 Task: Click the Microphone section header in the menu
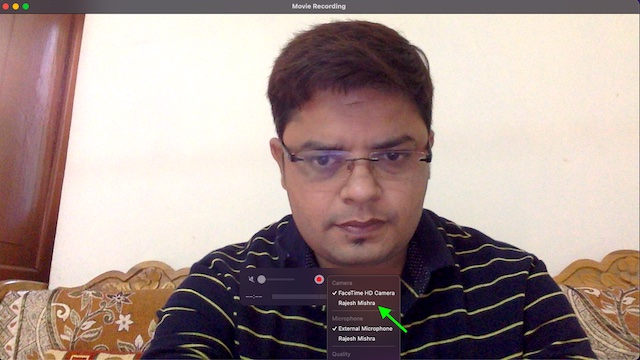(347, 318)
